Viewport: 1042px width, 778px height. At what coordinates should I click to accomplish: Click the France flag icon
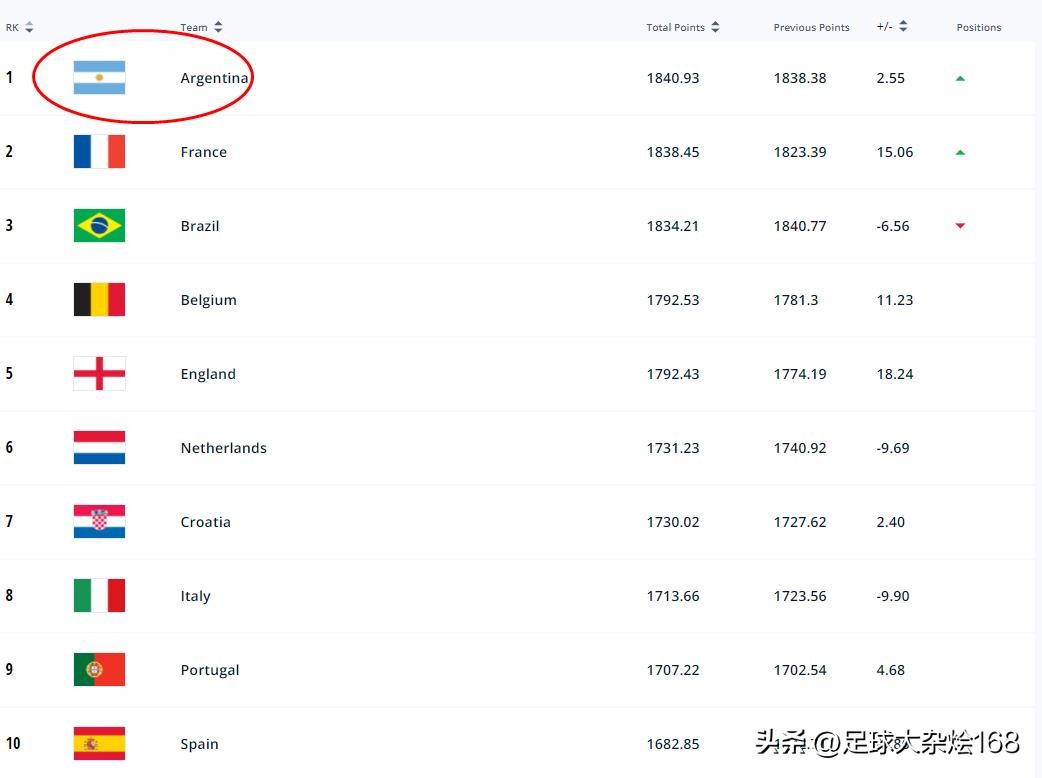pyautogui.click(x=99, y=151)
